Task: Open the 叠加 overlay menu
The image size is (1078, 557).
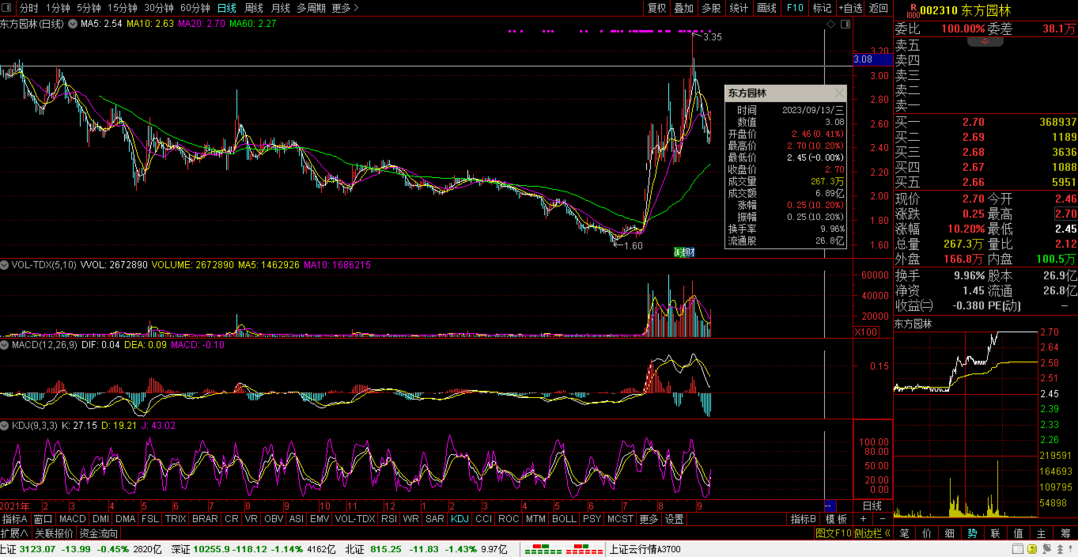Action: [x=683, y=8]
